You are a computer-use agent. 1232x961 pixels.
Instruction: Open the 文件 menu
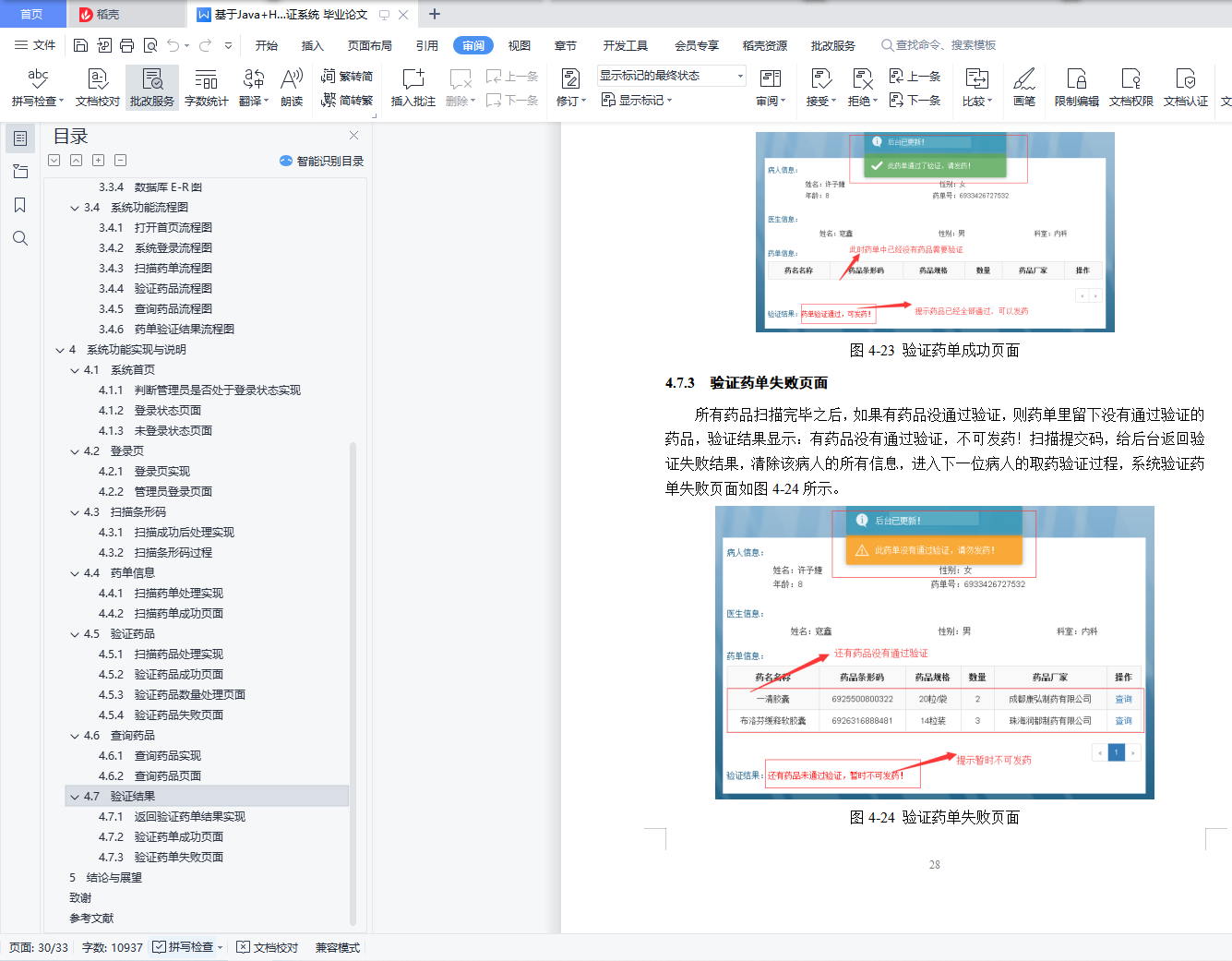coord(35,45)
